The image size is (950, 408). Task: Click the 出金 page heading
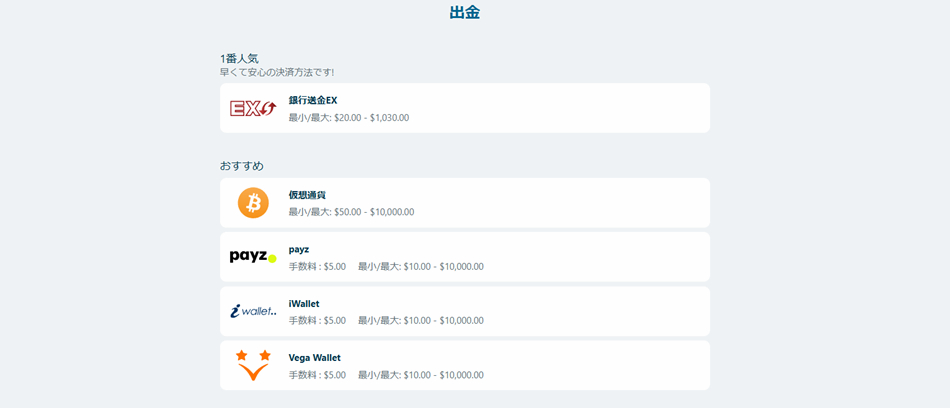[x=465, y=13]
